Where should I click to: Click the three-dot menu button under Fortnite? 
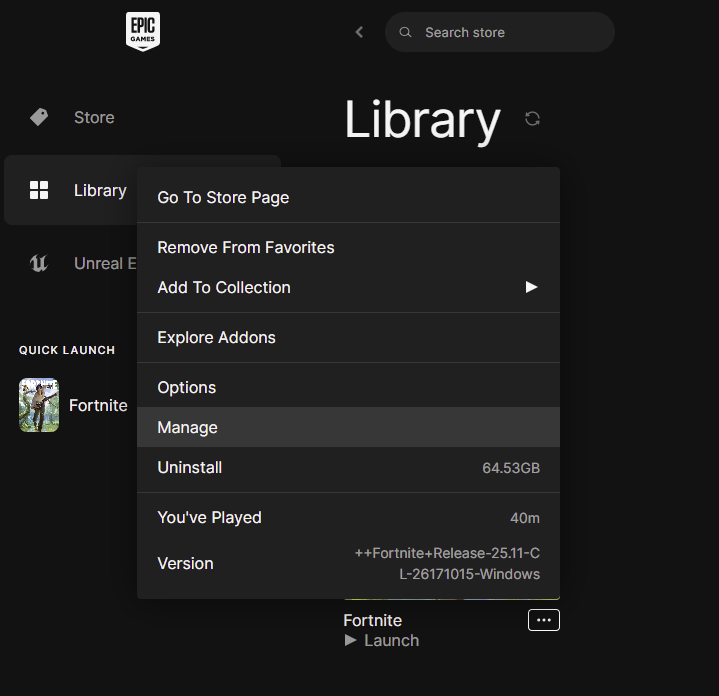click(543, 620)
